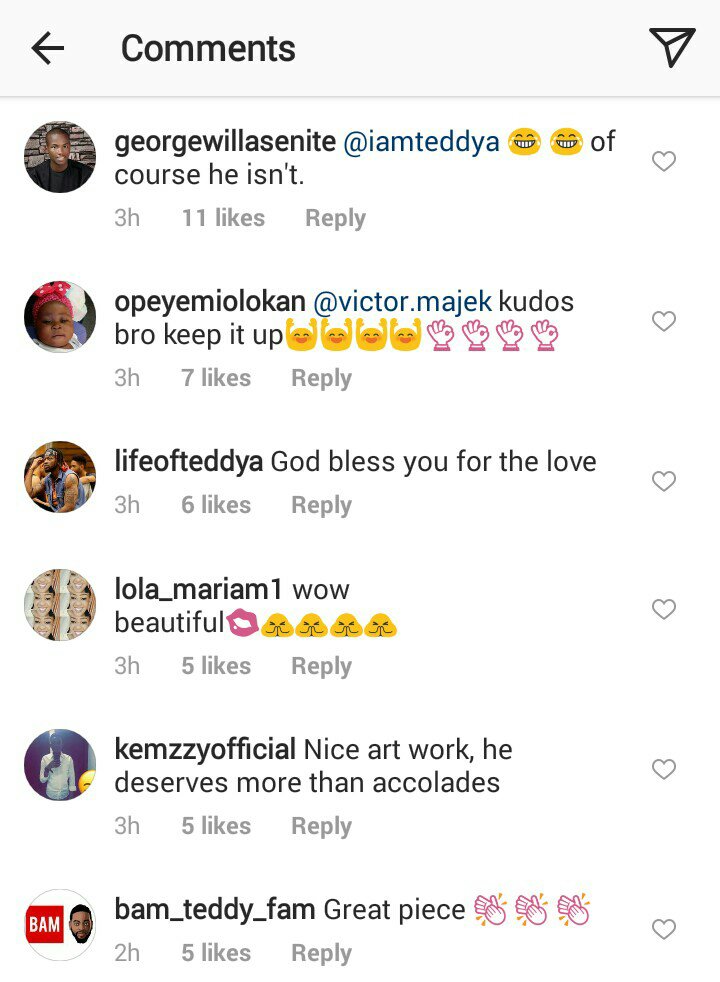720x982 pixels.
Task: Open opeyemiolokan's avatar
Action: pos(60,317)
